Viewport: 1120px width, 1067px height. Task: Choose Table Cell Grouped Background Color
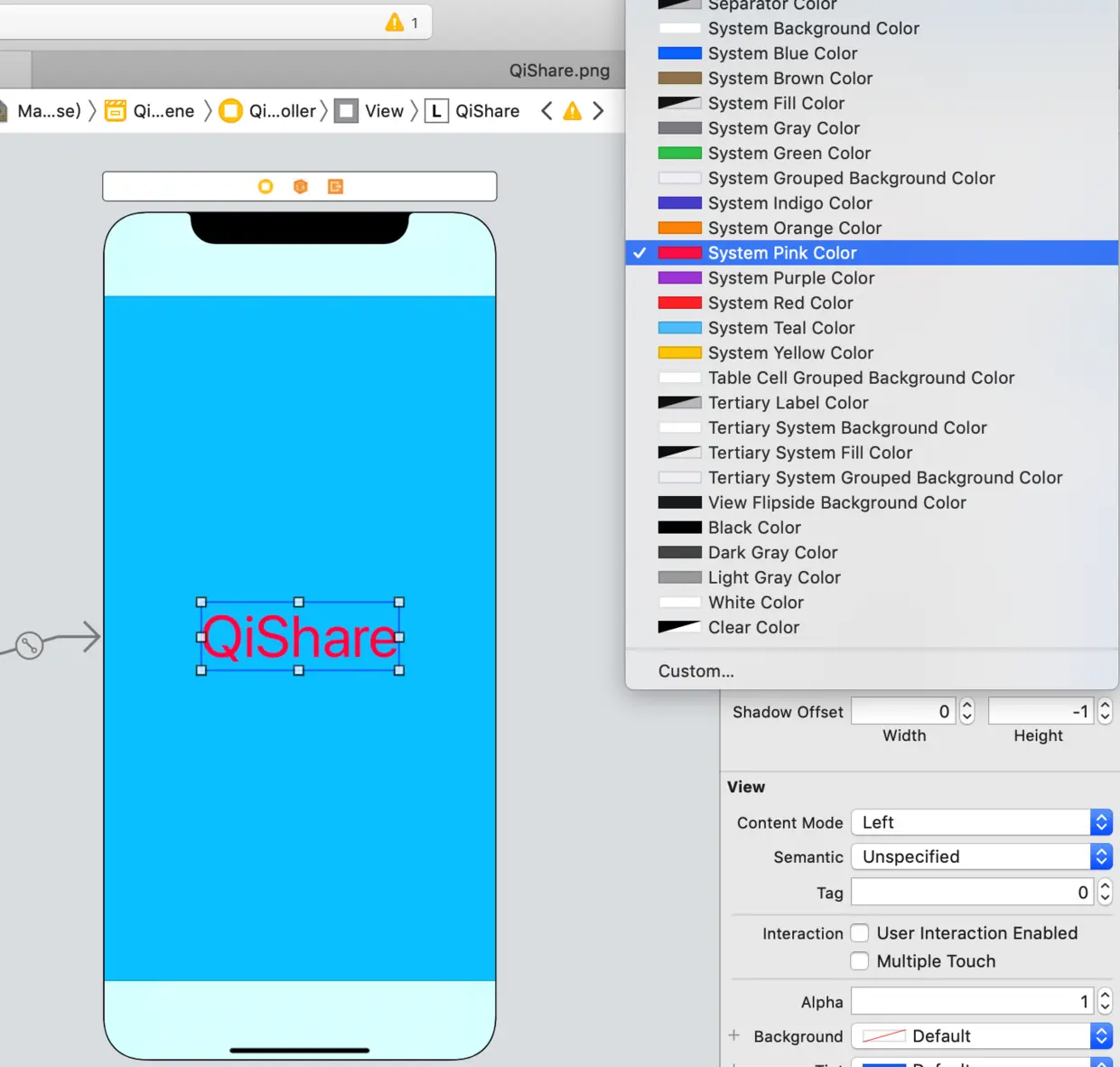point(873,378)
